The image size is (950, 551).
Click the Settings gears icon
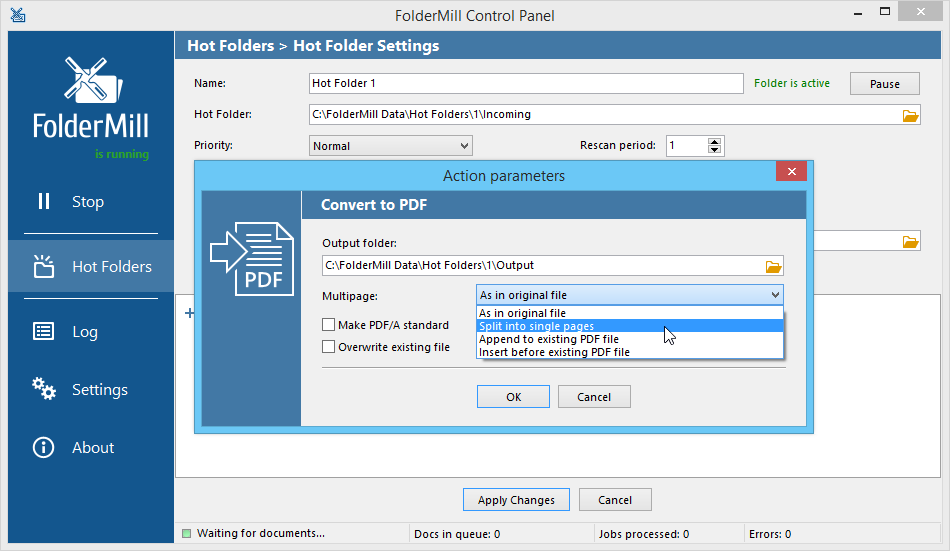(x=44, y=389)
